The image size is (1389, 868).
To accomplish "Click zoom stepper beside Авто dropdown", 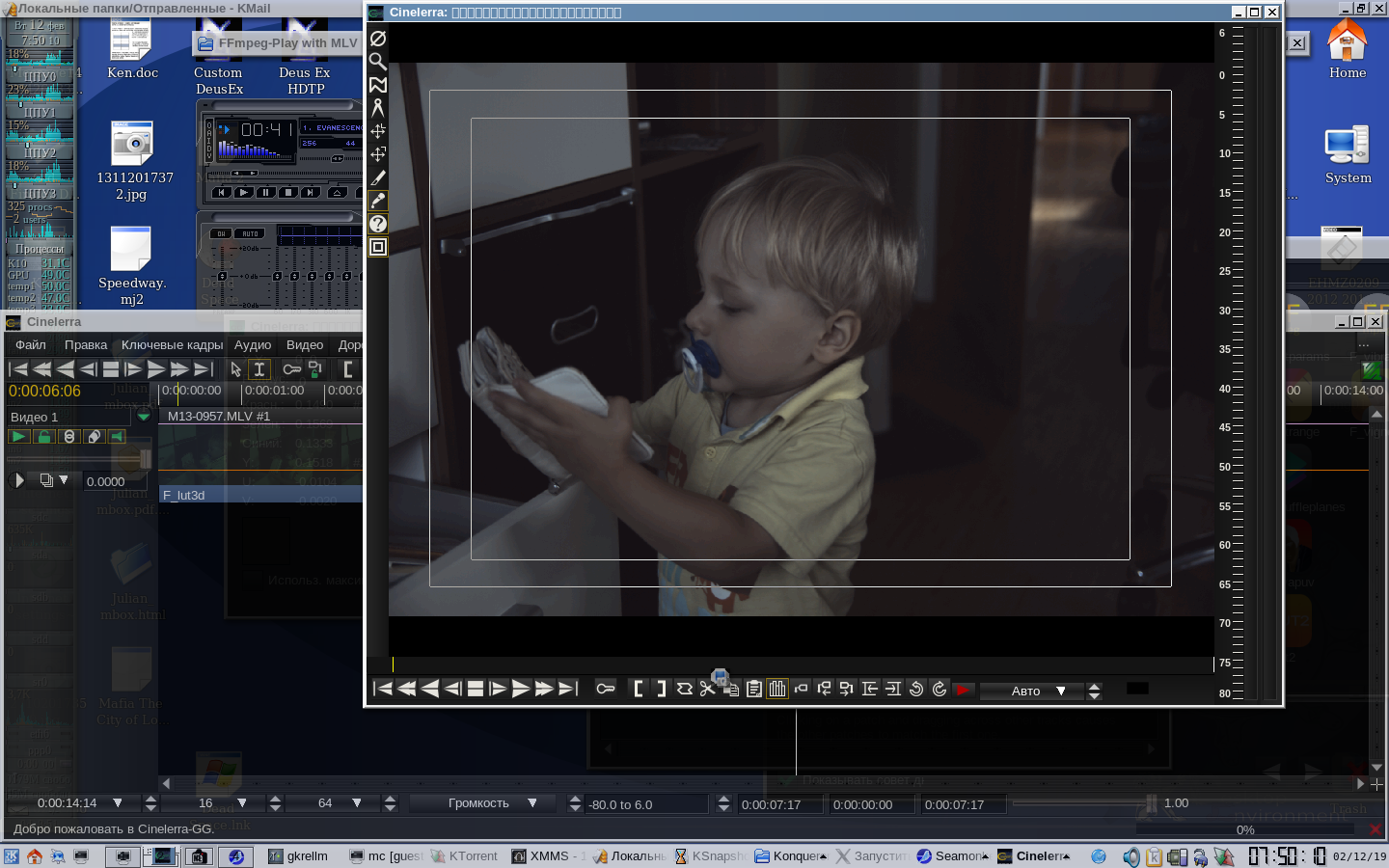I will (1094, 691).
